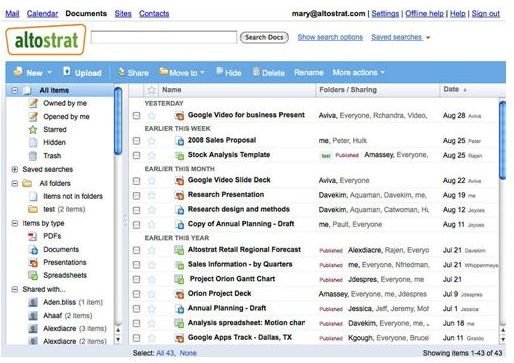Click Opened by me pencil icon
The image size is (514, 363).
coord(33,117)
